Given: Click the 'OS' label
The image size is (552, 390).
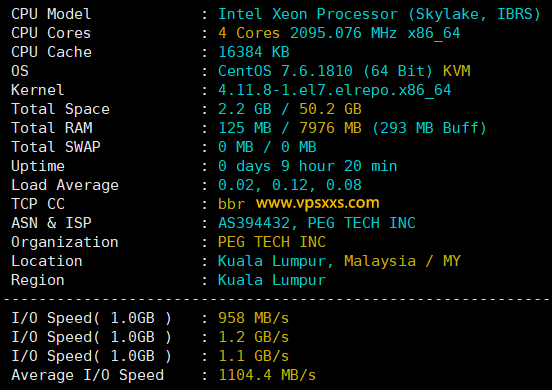Looking at the screenshot, I should point(20,71).
